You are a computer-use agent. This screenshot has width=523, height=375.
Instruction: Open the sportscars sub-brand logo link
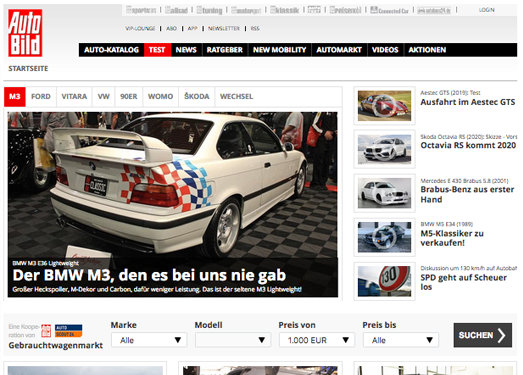pyautogui.click(x=141, y=10)
